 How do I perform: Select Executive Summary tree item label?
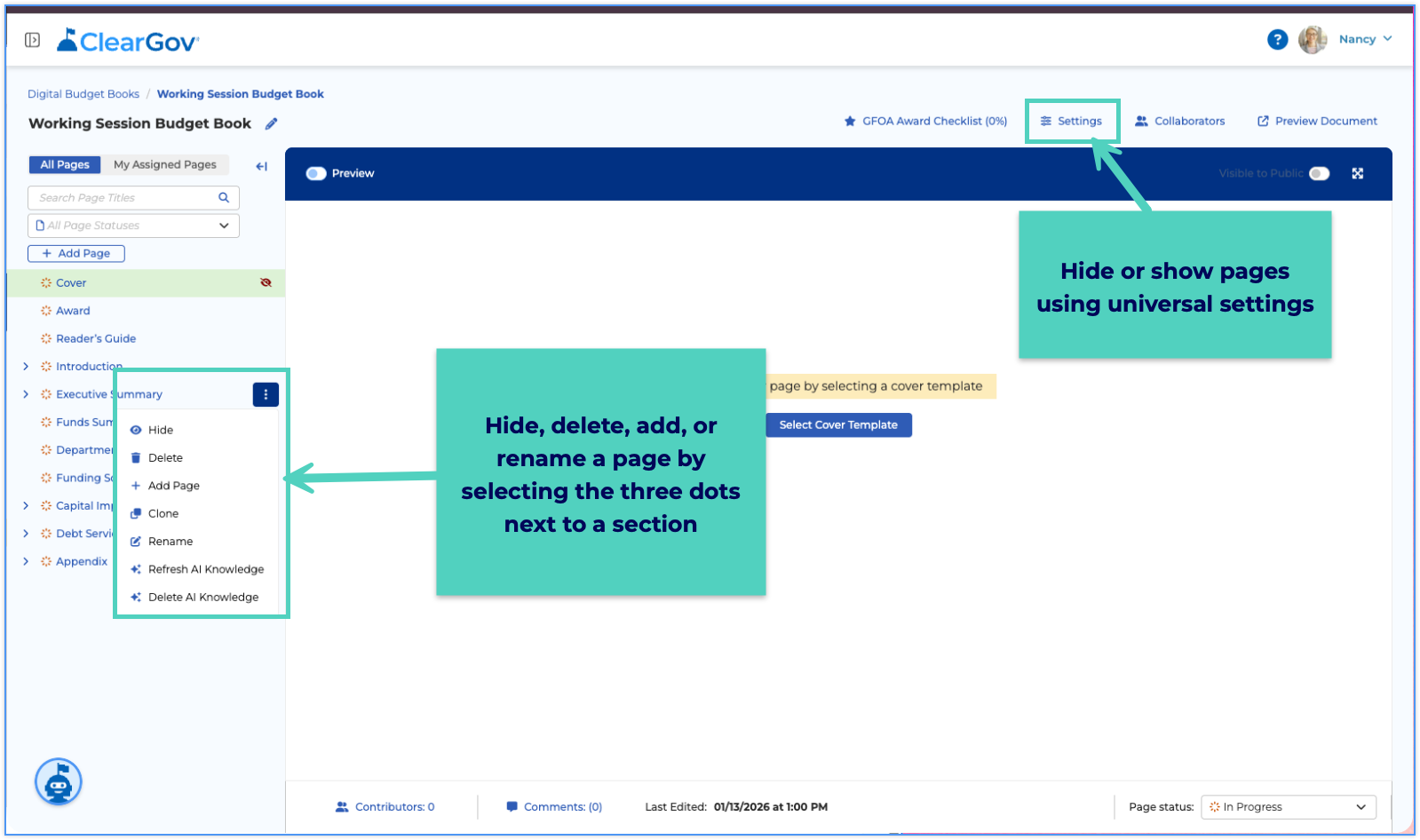pos(109,394)
